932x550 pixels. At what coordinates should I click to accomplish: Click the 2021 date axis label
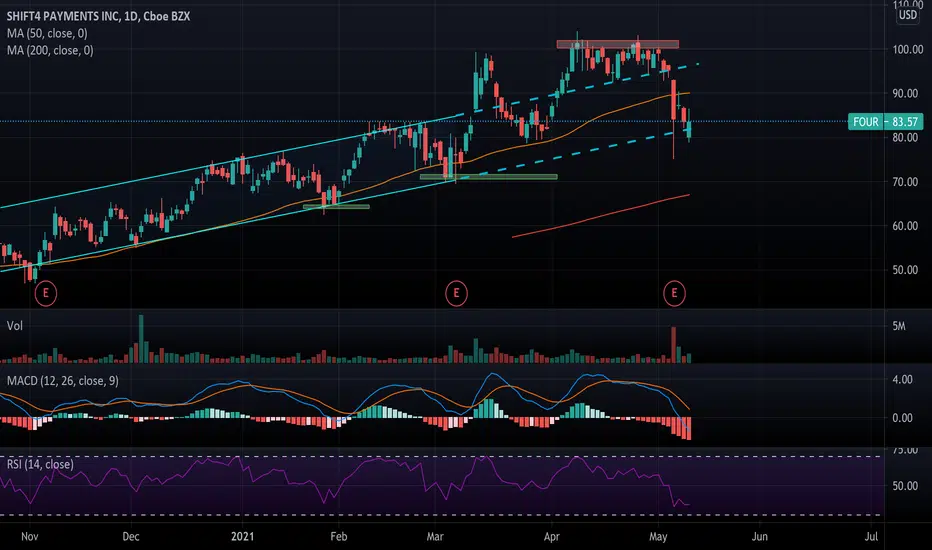(x=243, y=536)
